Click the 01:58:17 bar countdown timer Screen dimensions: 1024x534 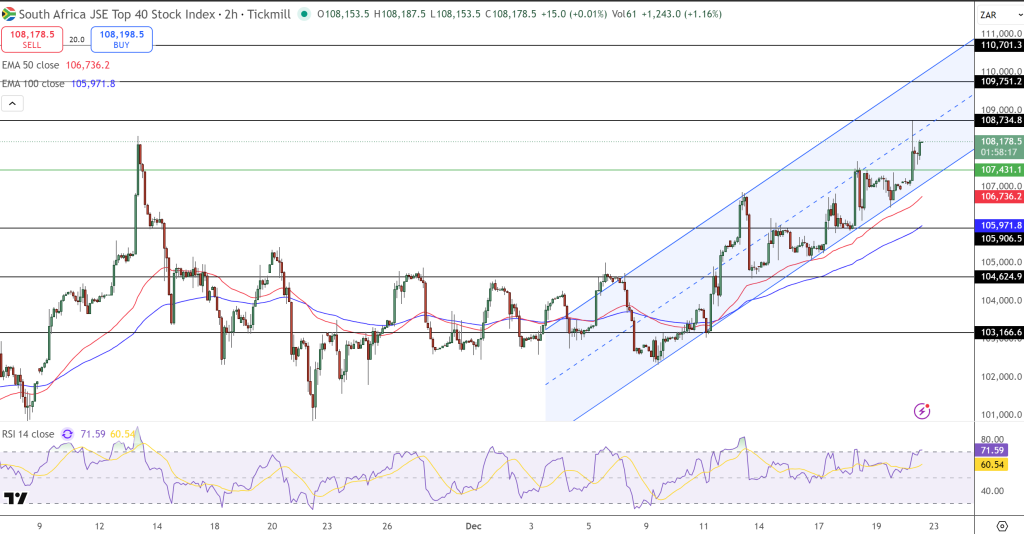tap(999, 152)
